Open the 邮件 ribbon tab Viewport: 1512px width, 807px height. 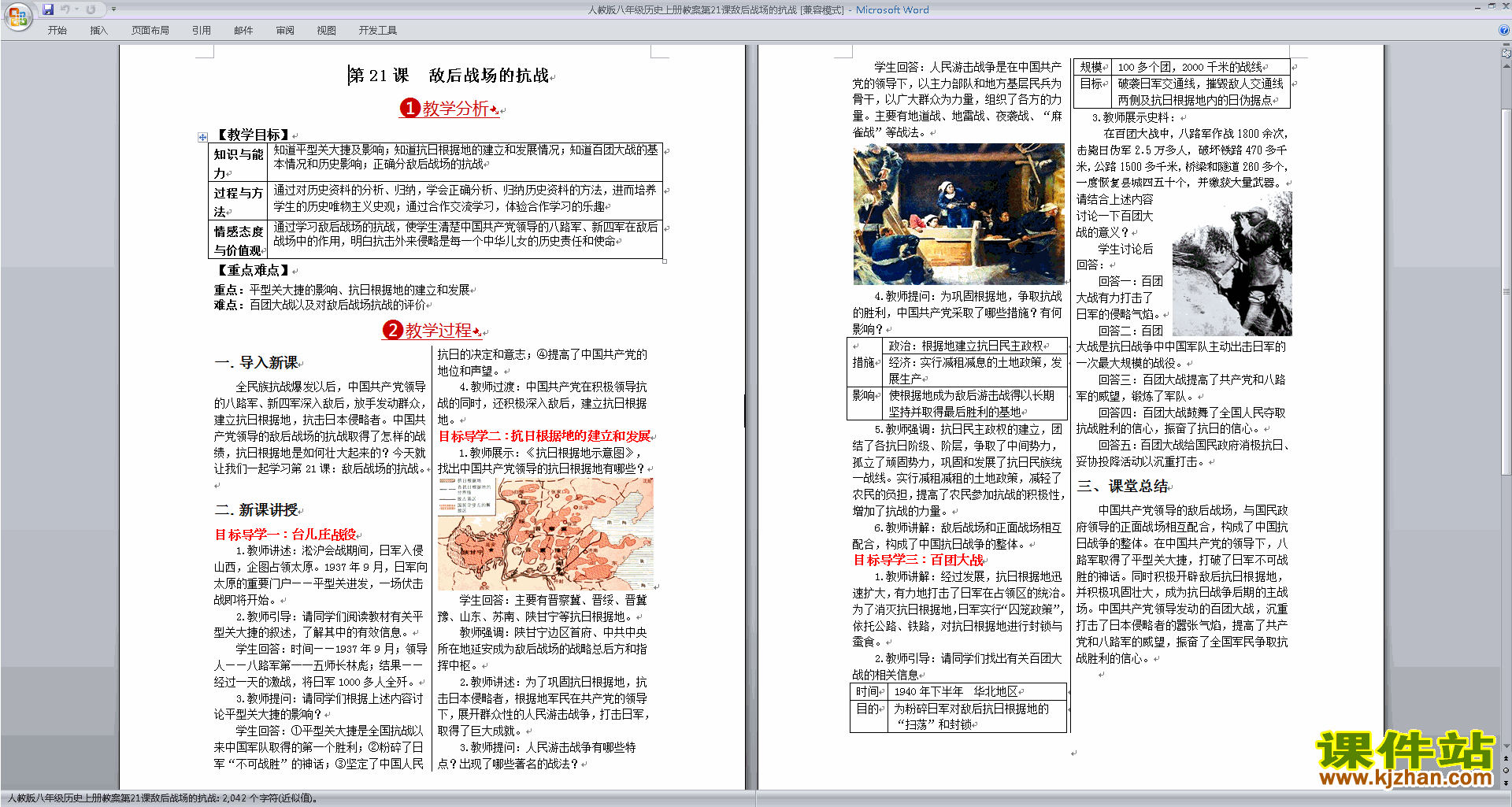coord(243,31)
